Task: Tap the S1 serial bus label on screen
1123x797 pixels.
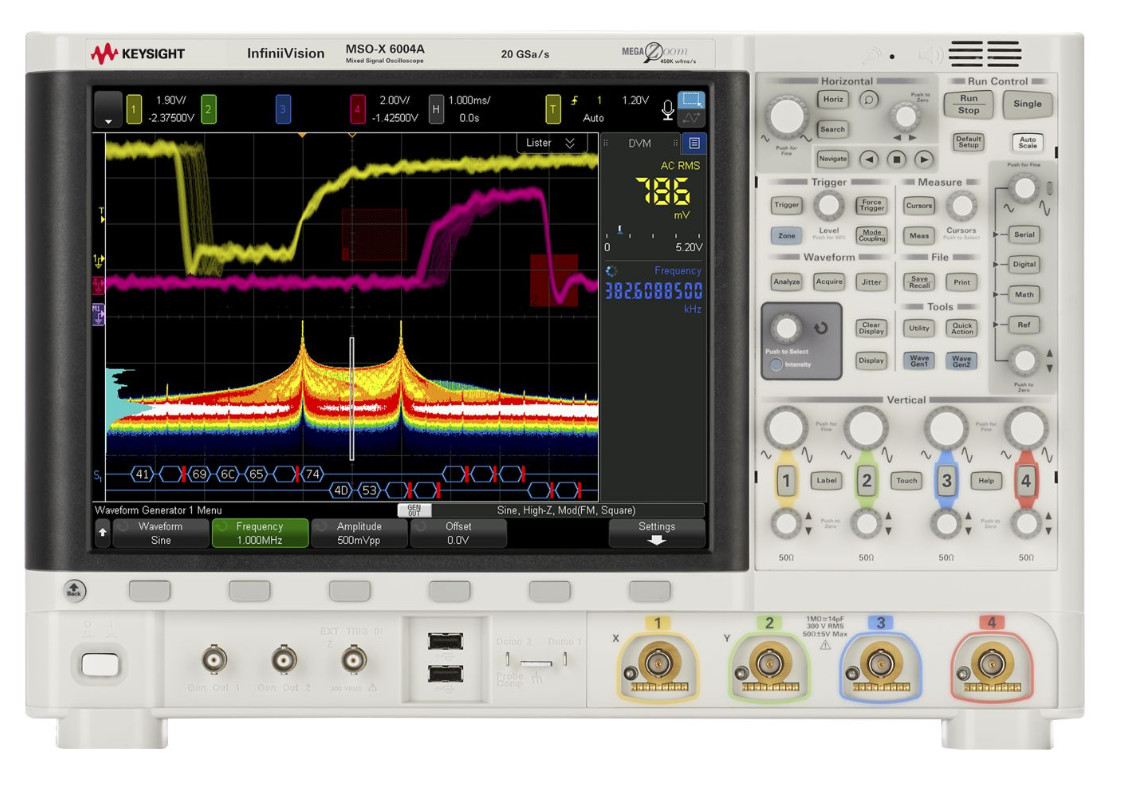Action: point(98,475)
